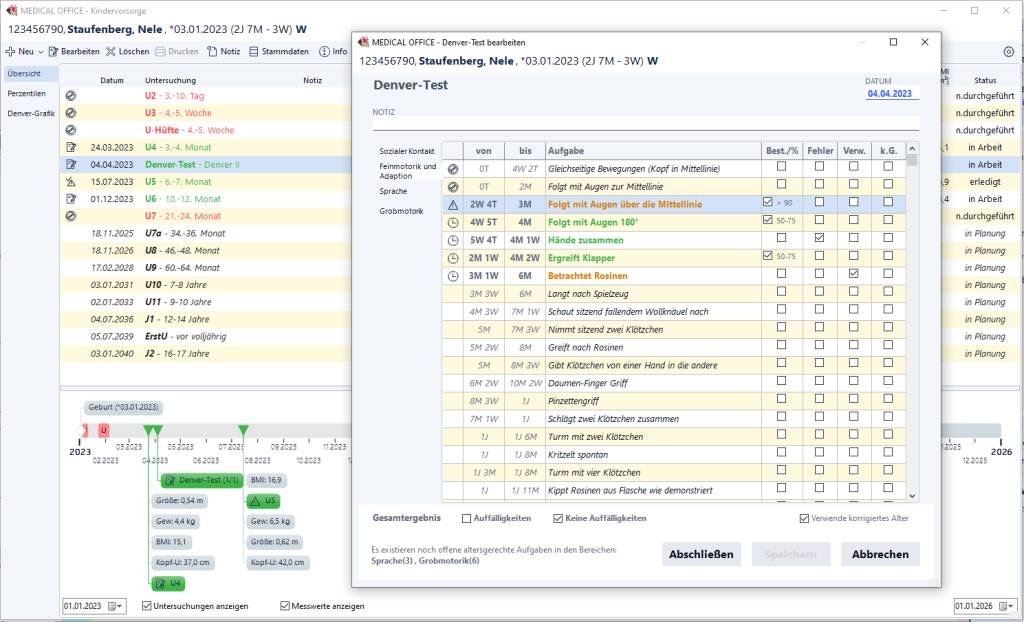Click the NOTIZ input field

point(647,123)
